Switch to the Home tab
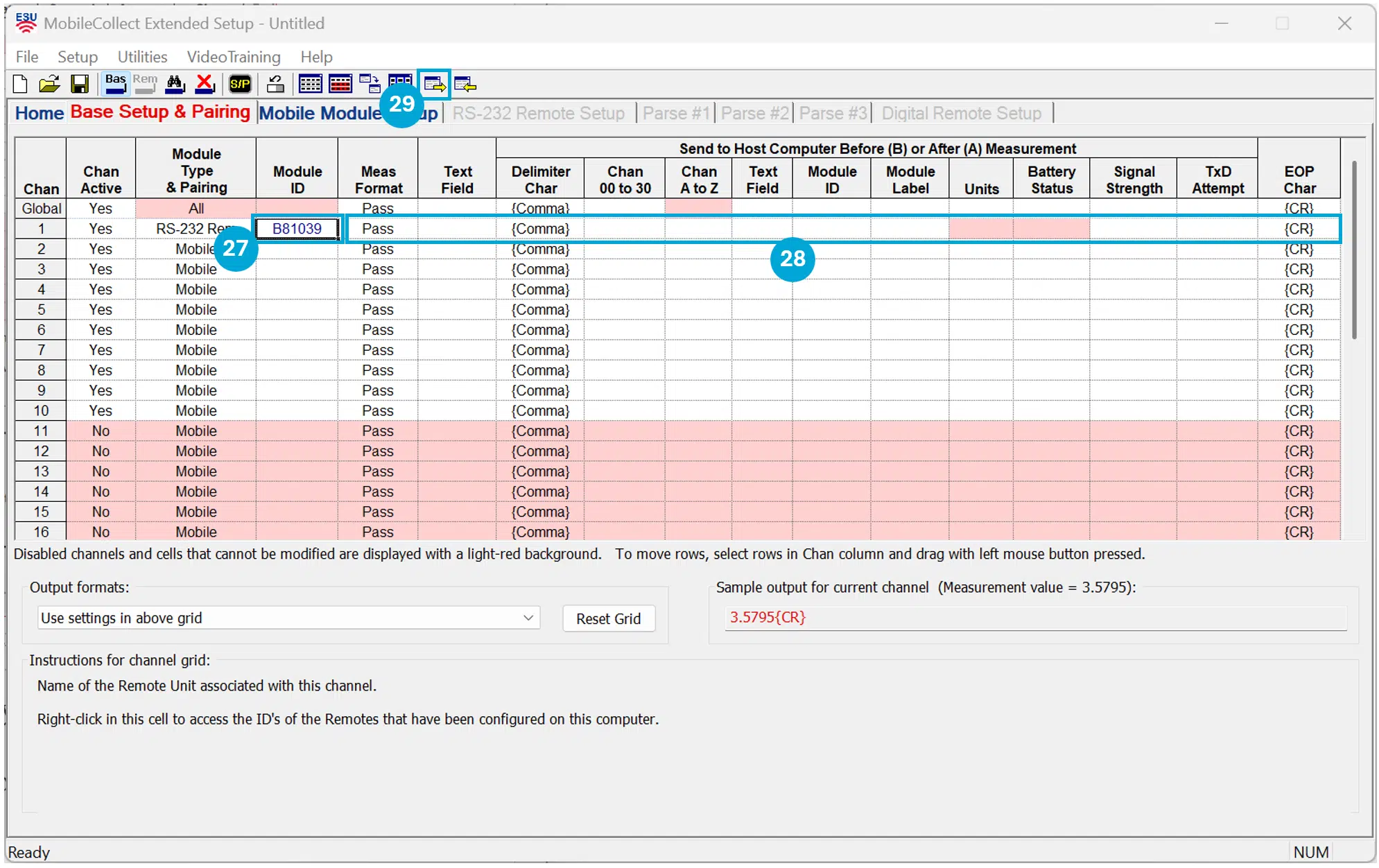 click(40, 113)
